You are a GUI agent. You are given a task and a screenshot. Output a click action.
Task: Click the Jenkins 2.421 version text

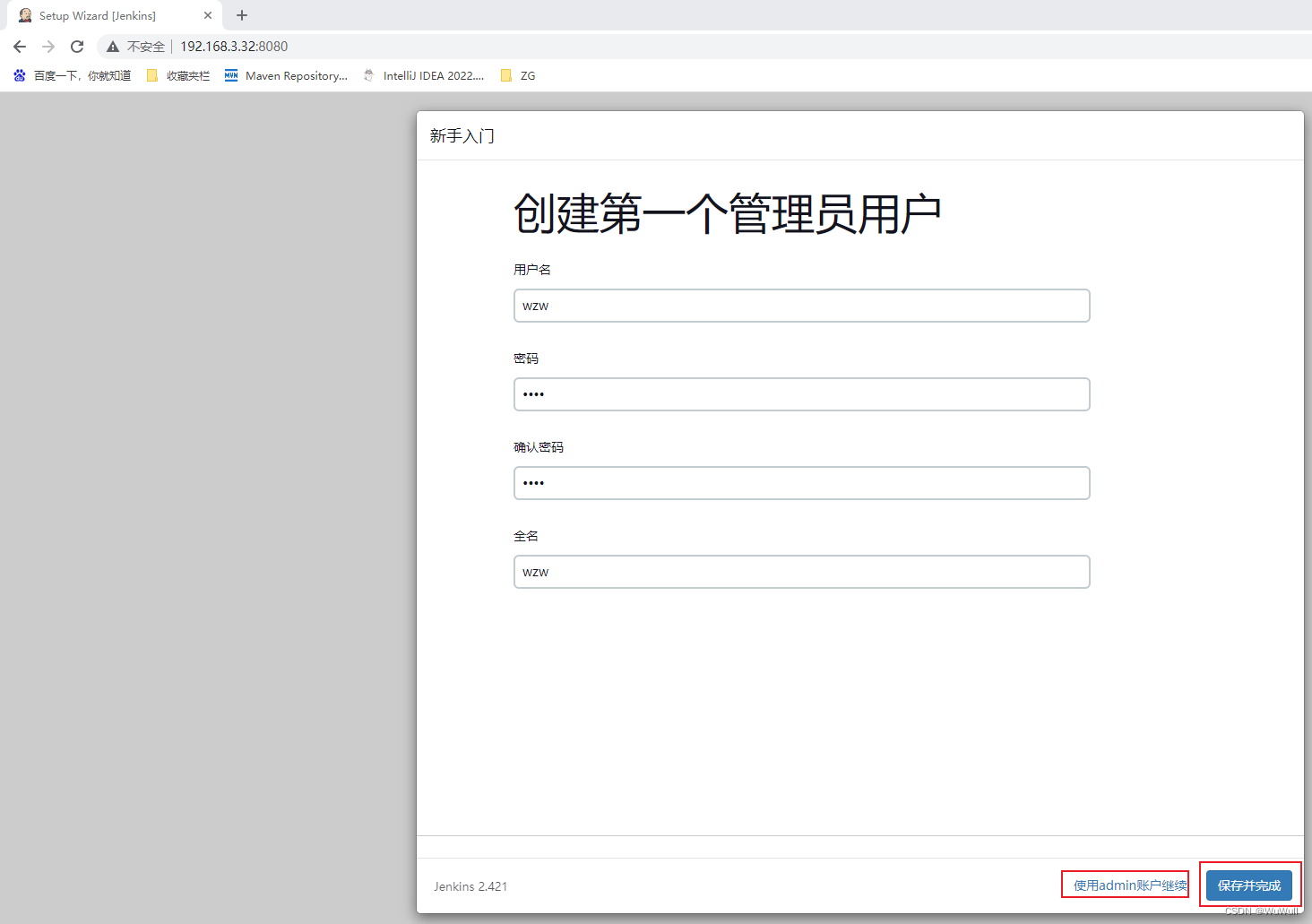pyautogui.click(x=470, y=886)
